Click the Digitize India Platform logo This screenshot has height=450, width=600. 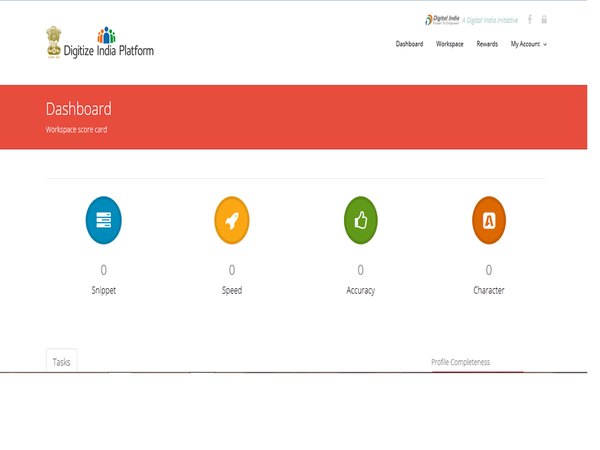pyautogui.click(x=100, y=43)
